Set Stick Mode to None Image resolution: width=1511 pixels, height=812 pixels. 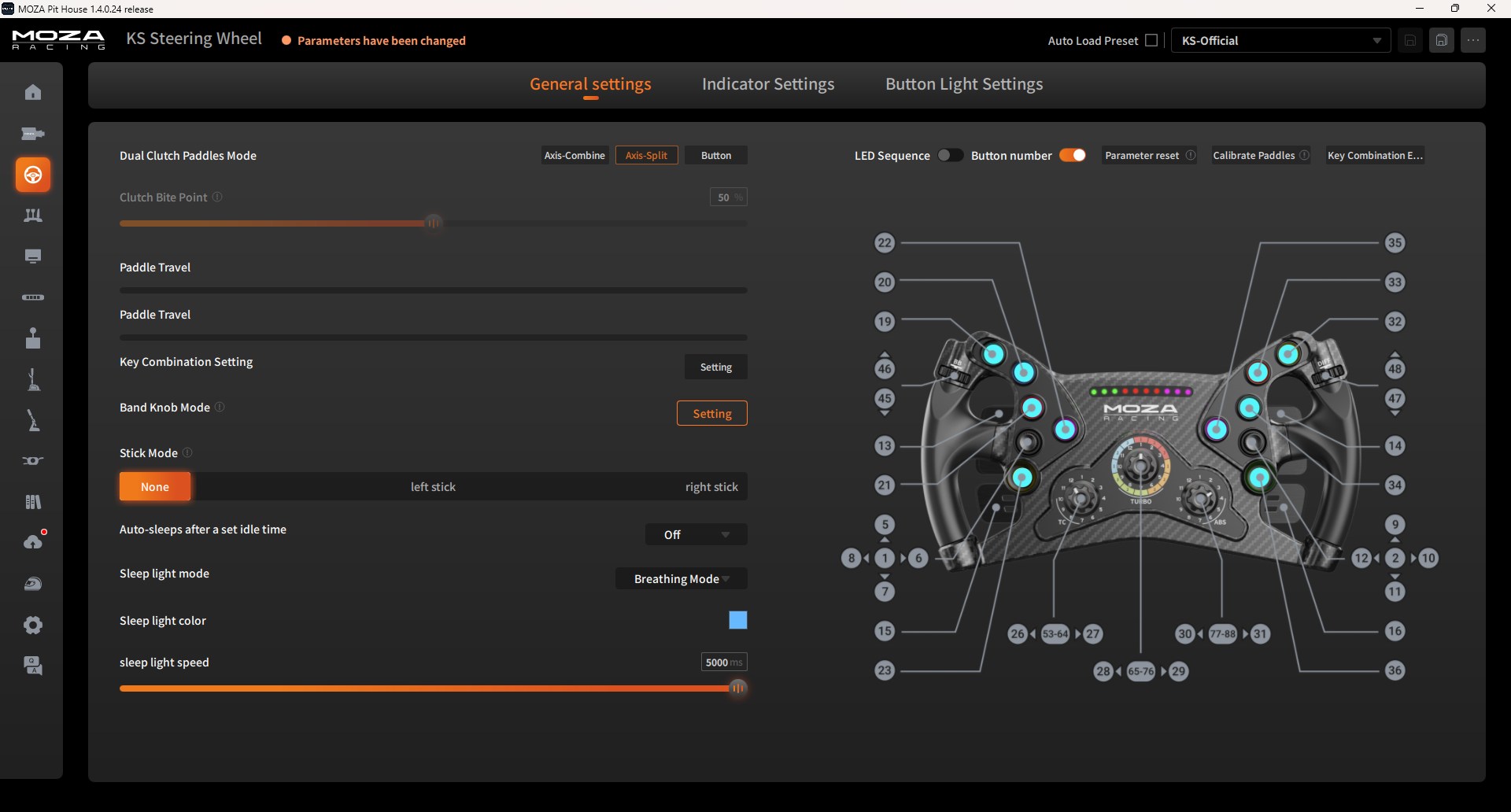pyautogui.click(x=155, y=486)
